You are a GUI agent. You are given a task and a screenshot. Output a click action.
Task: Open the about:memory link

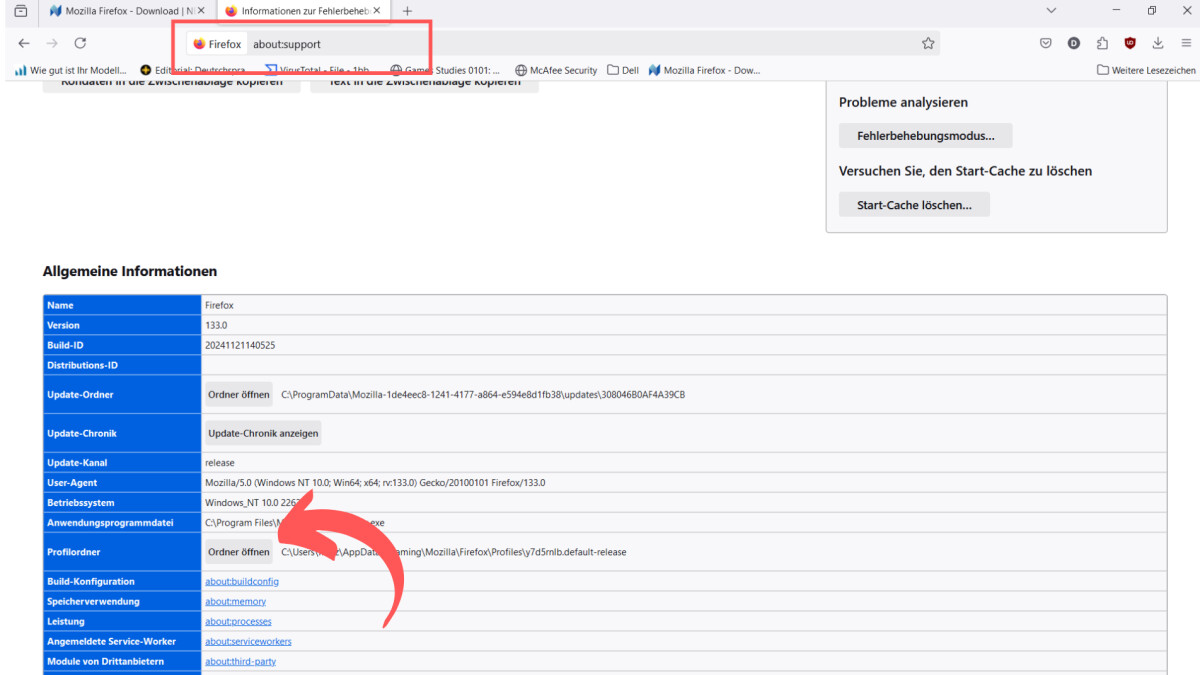(x=236, y=601)
